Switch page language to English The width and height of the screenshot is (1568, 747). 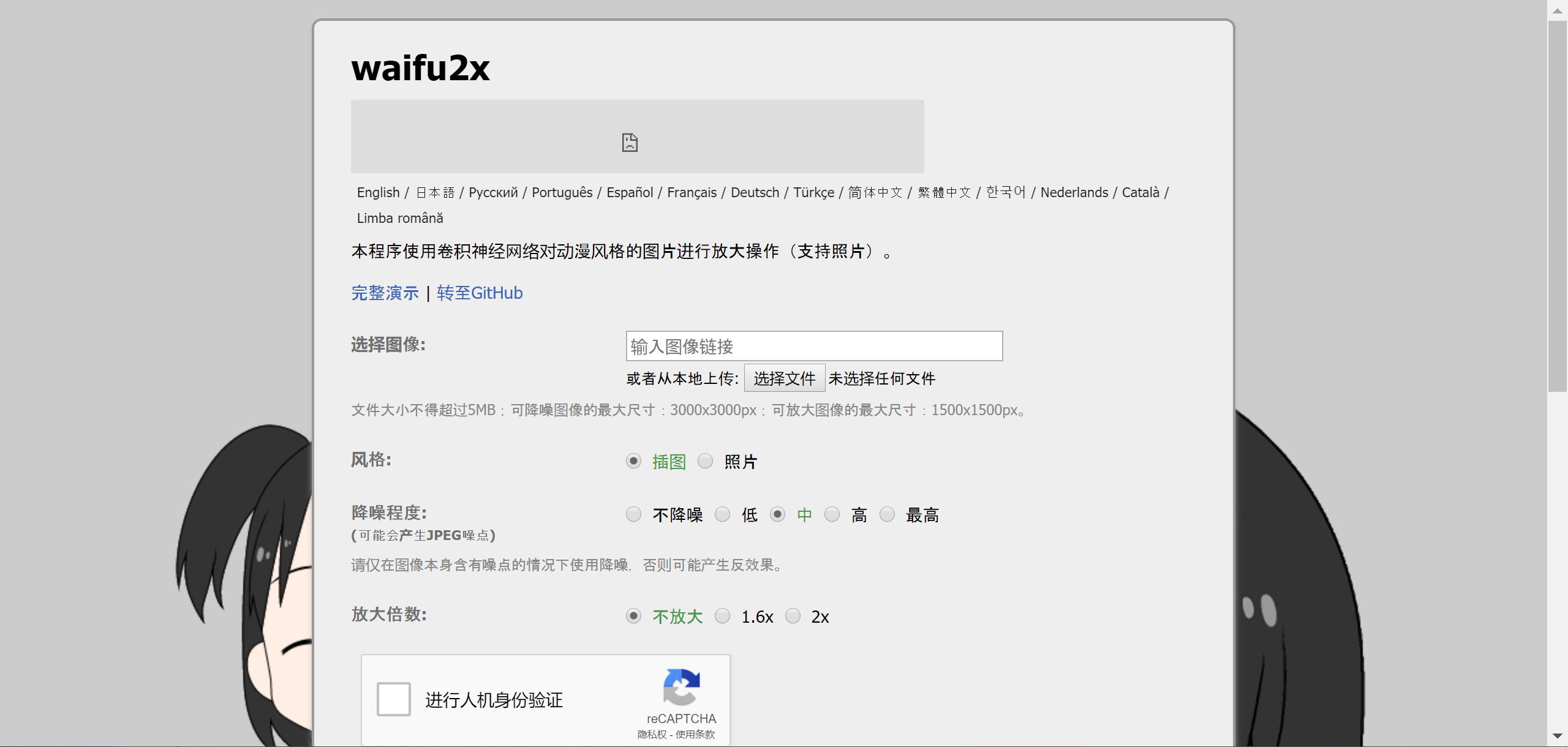click(x=377, y=192)
